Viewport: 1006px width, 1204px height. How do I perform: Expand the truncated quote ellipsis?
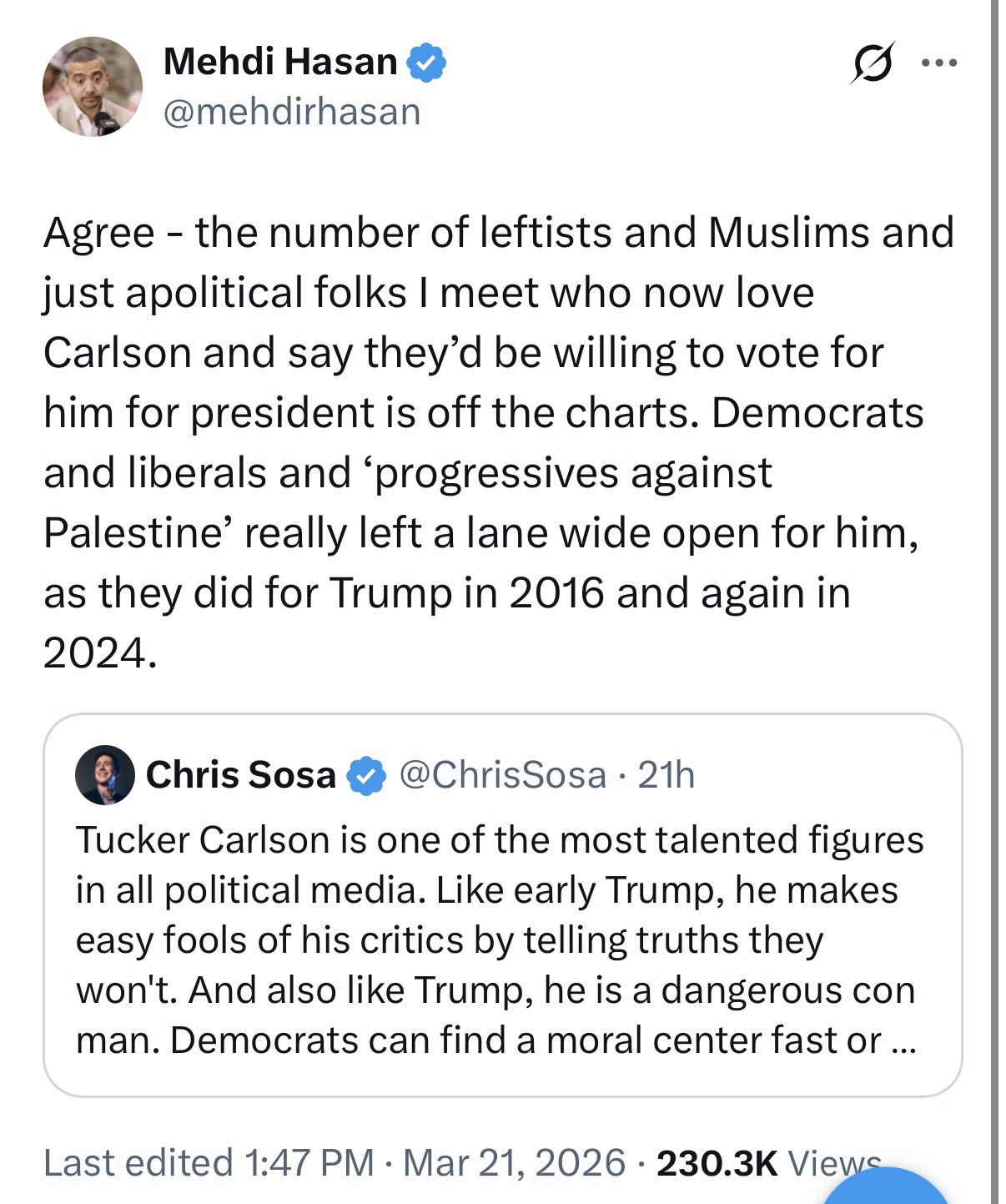(x=903, y=1042)
